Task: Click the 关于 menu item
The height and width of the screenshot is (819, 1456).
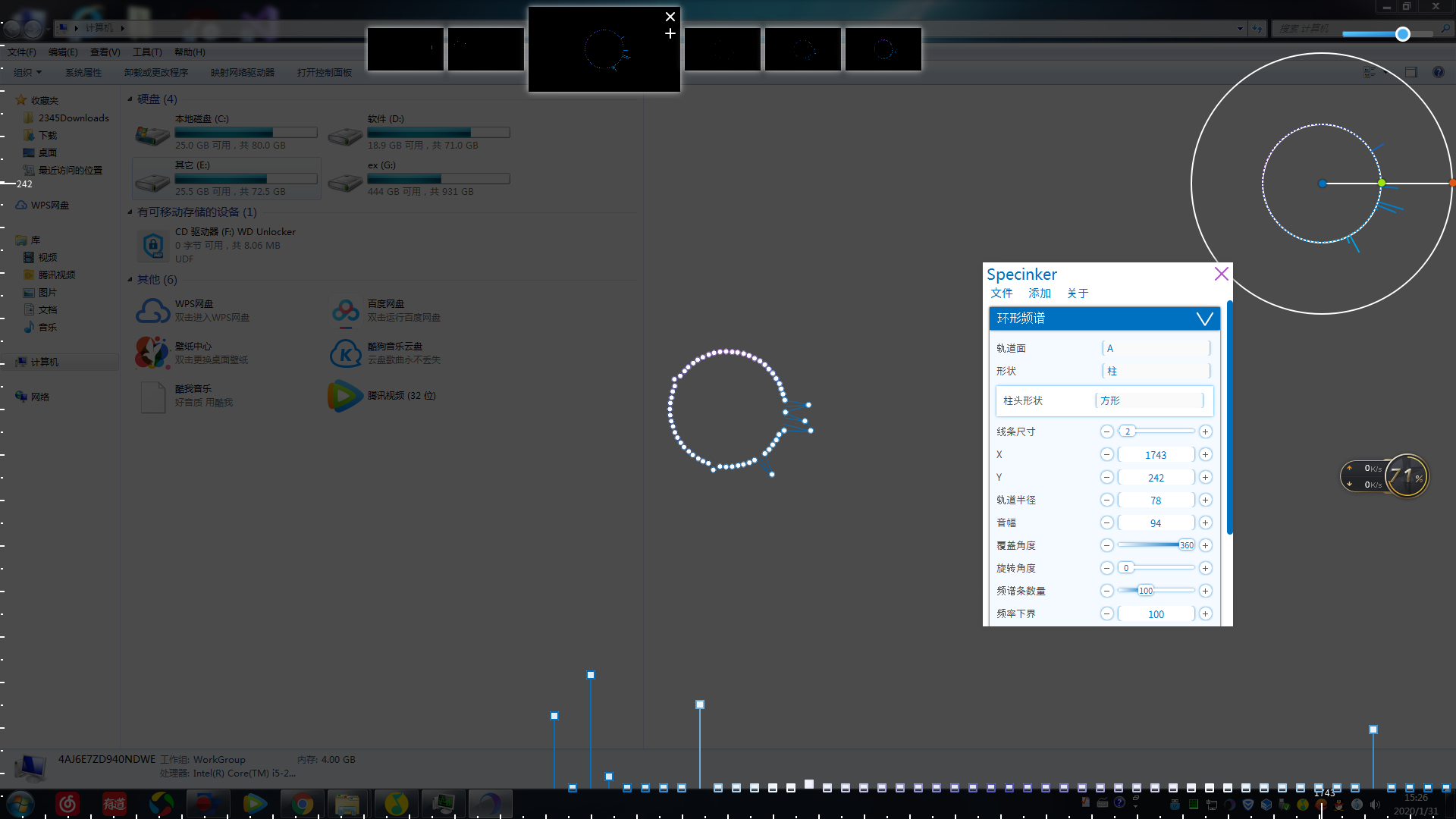Action: (1077, 293)
